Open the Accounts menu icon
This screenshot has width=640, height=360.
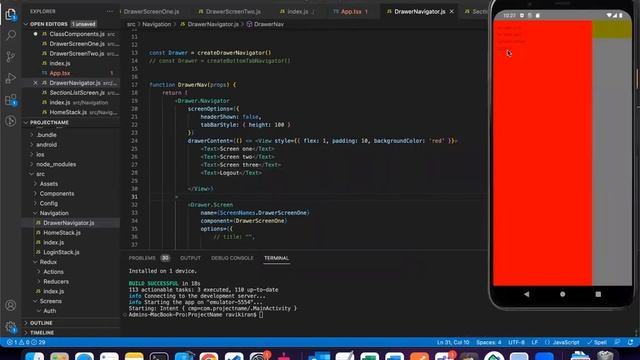11,305
